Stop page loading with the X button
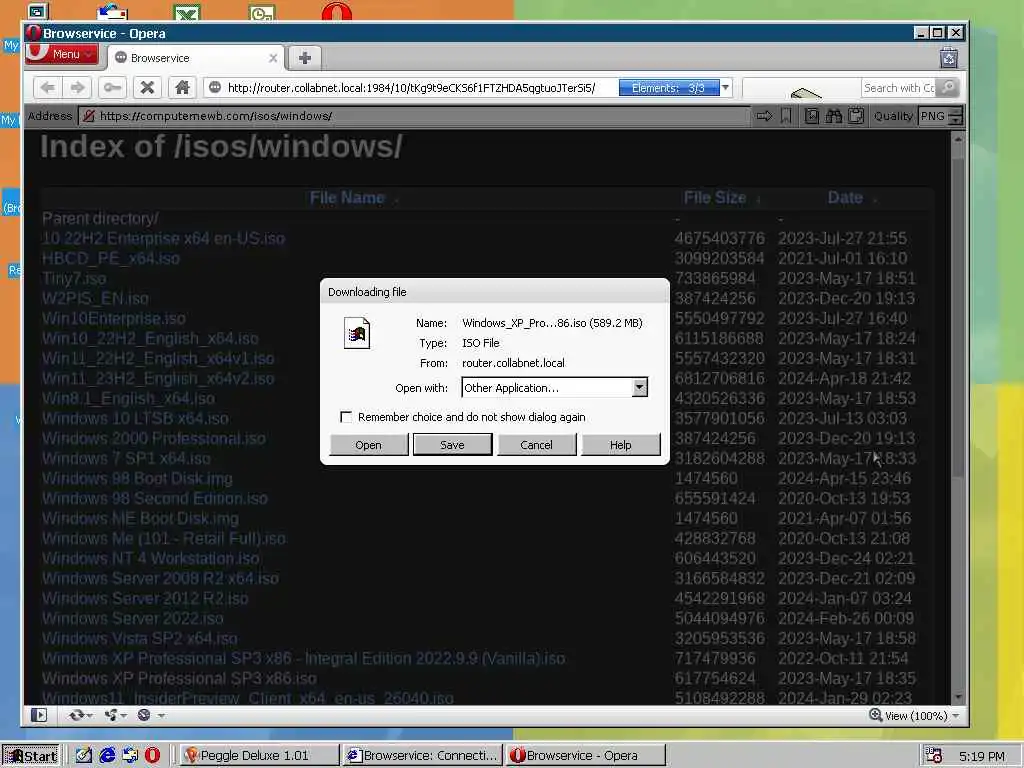 click(x=148, y=88)
